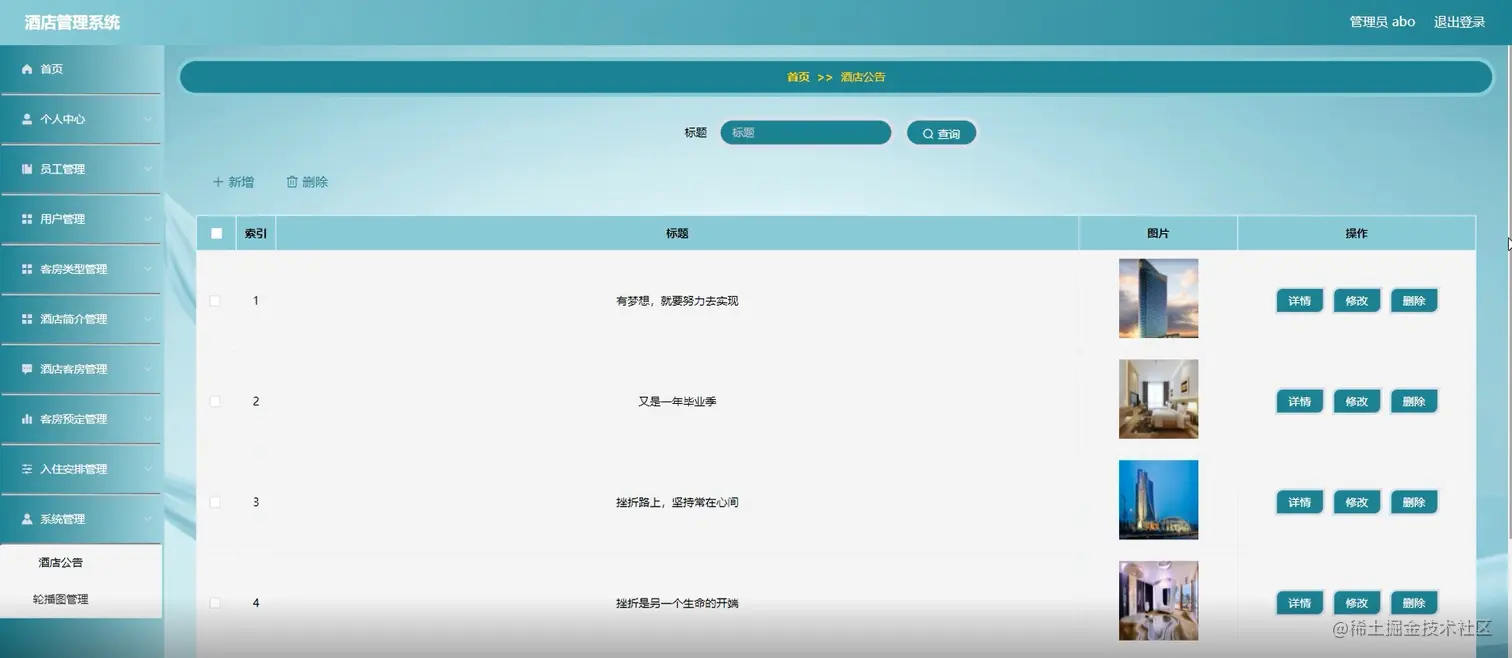Image resolution: width=1512 pixels, height=658 pixels.
Task: Expand the 客房类型管理 menu arrow
Action: tap(148, 269)
